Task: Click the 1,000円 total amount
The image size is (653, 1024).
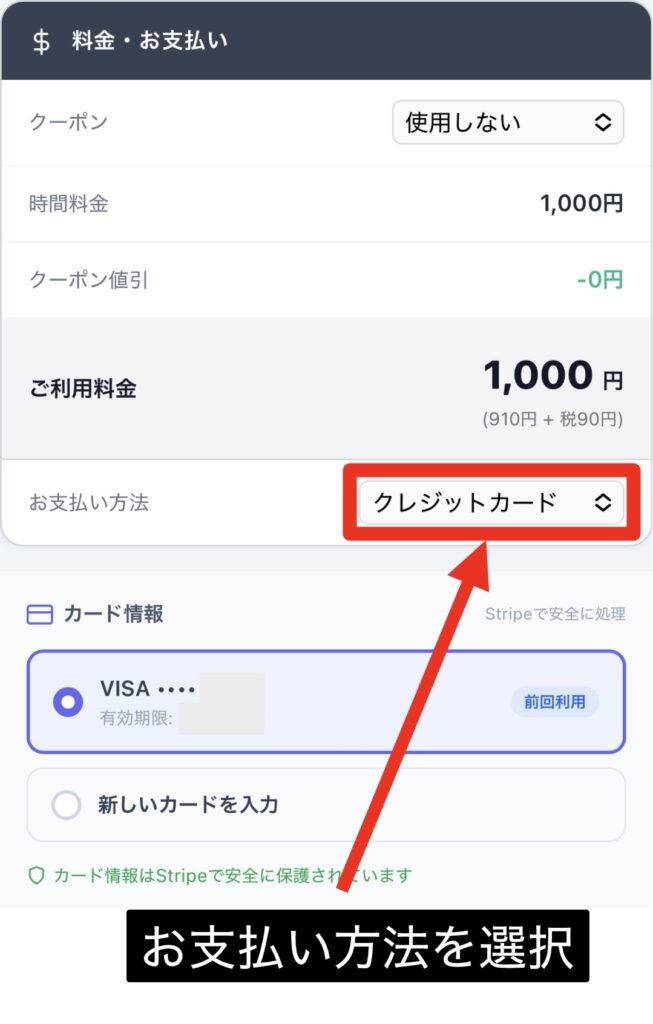Action: (552, 377)
